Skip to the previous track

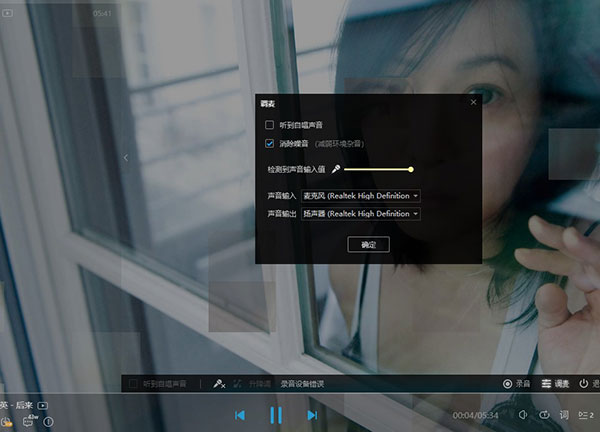point(240,415)
